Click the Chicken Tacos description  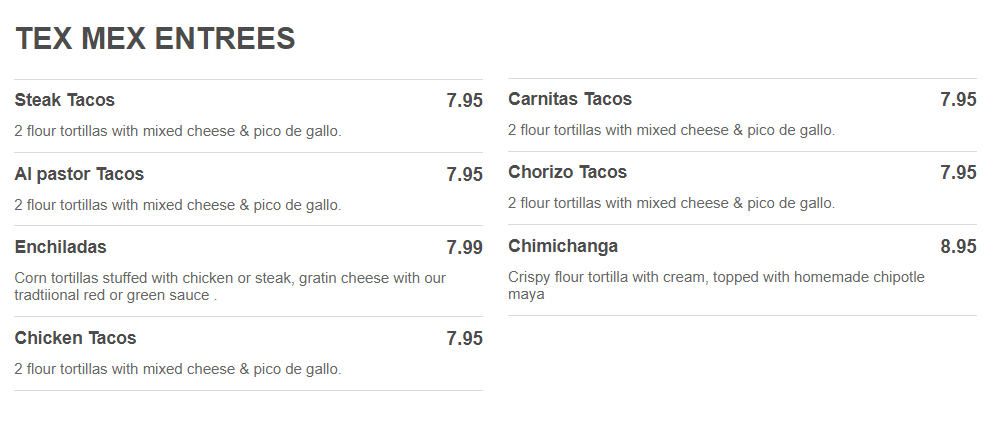(x=178, y=369)
